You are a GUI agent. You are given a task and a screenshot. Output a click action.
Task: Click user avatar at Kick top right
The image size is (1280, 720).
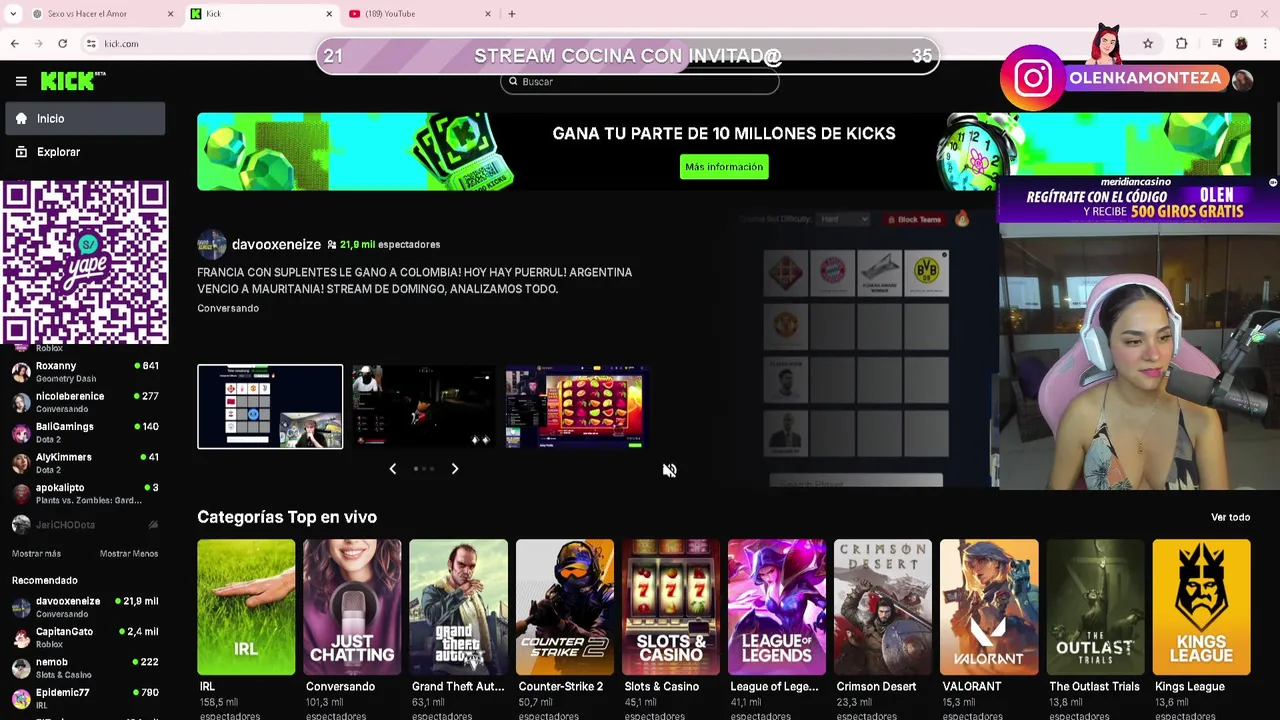(1242, 81)
